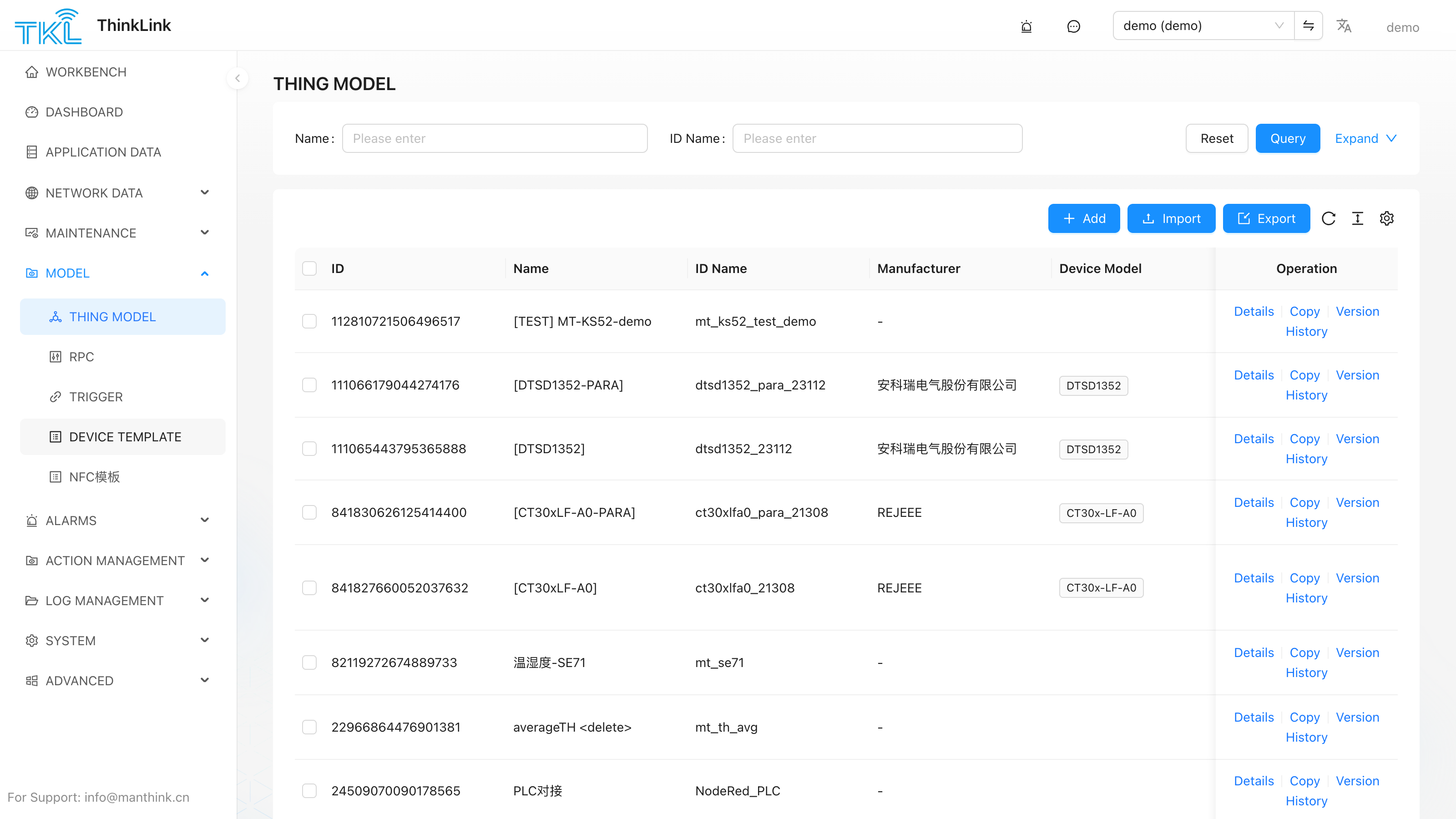
Task: Expand the System menu chevron
Action: point(205,640)
